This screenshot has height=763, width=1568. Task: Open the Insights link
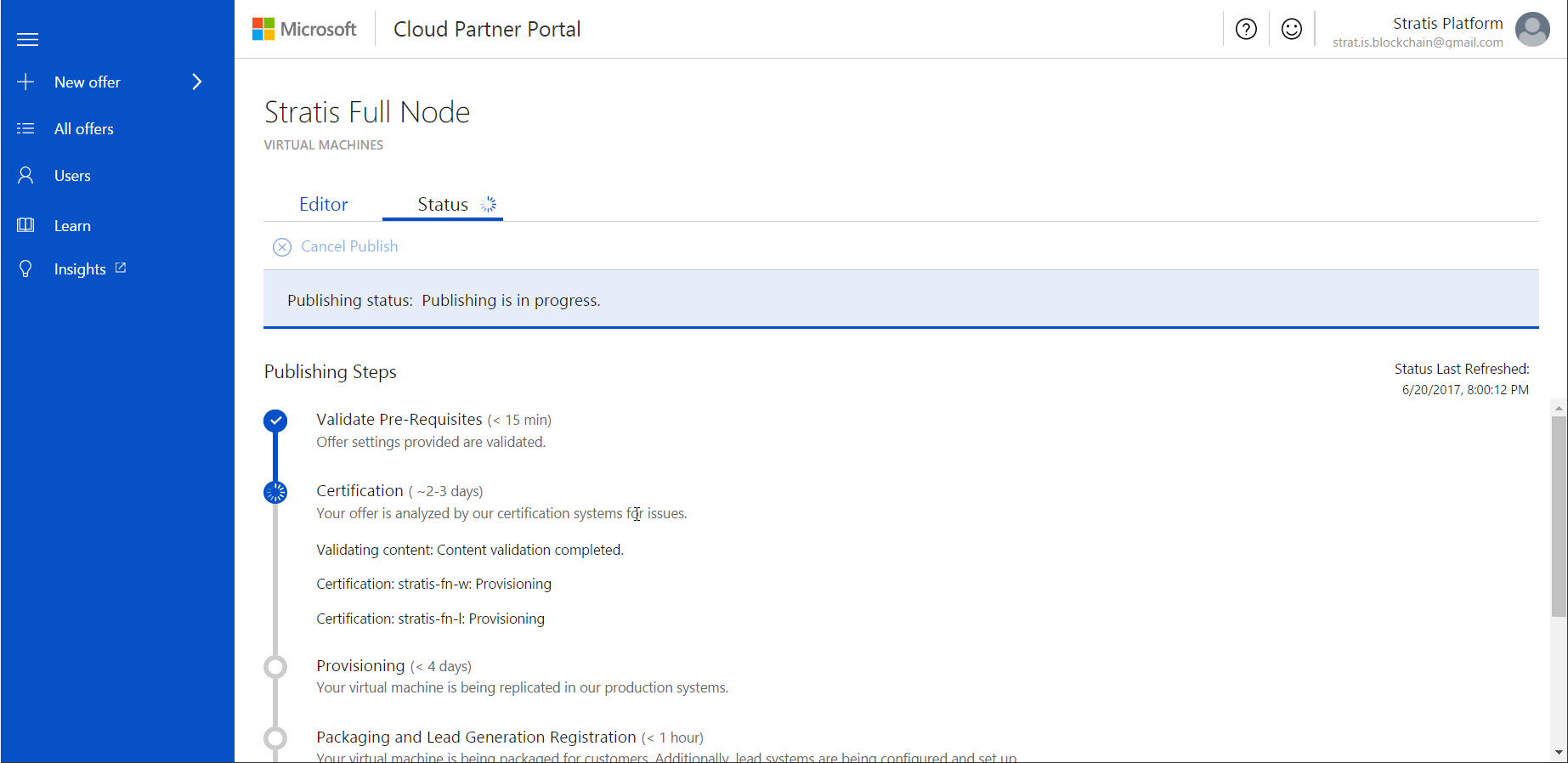coord(80,269)
